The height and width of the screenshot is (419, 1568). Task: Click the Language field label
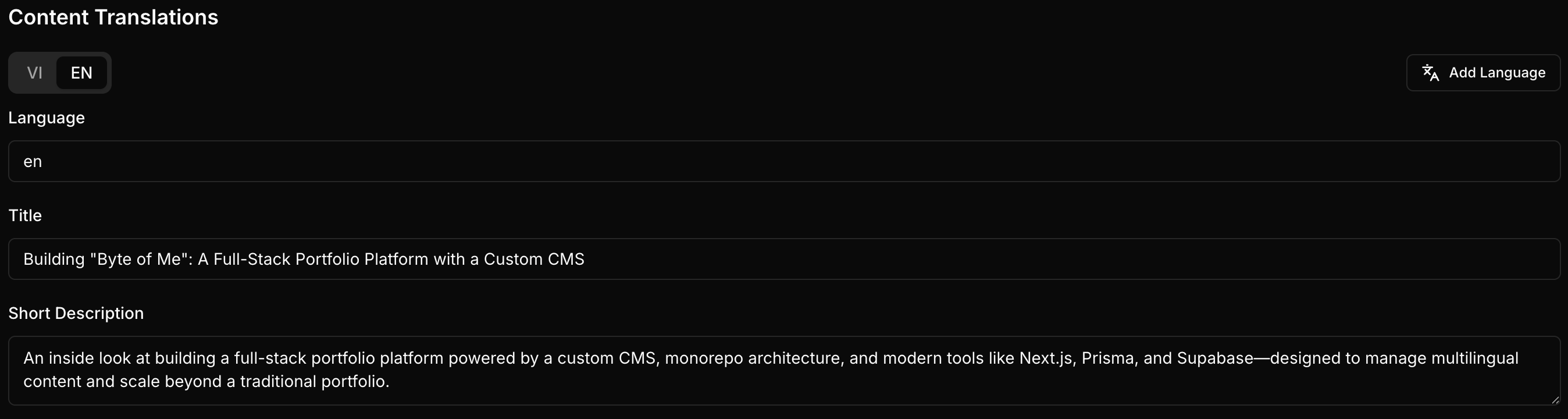pyautogui.click(x=47, y=118)
